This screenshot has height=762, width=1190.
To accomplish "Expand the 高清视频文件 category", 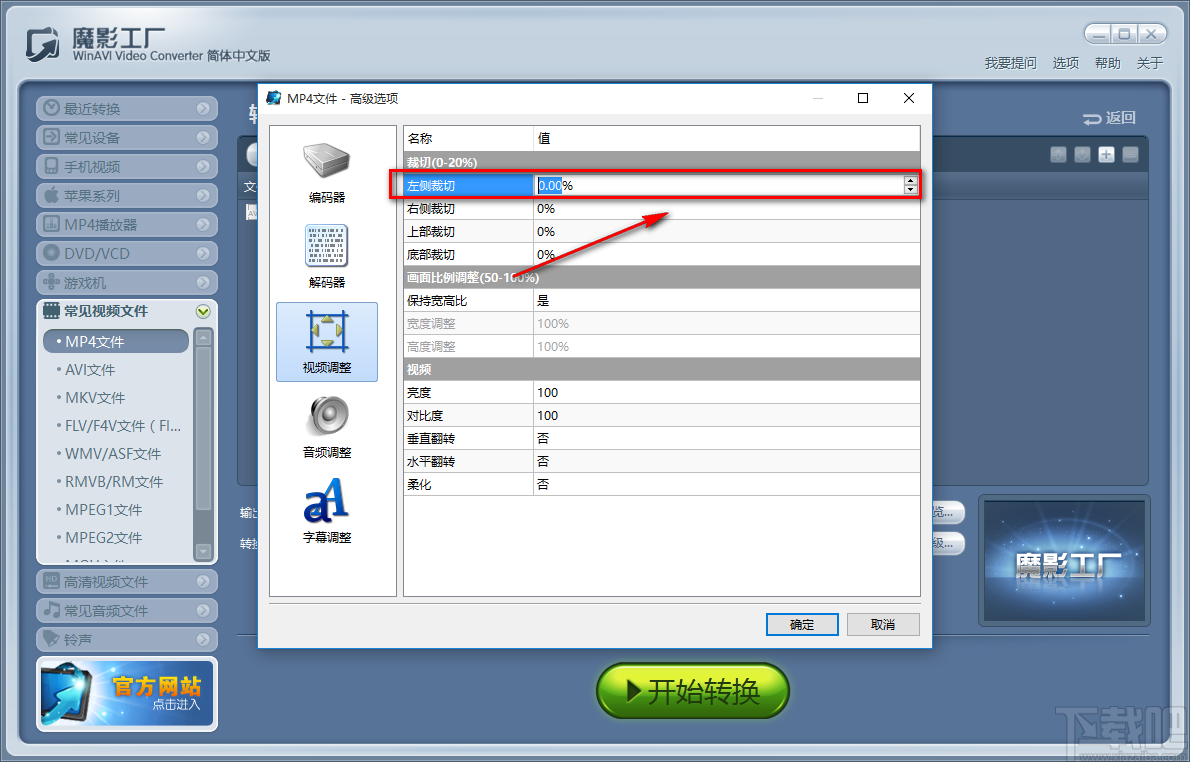I will pos(127,581).
